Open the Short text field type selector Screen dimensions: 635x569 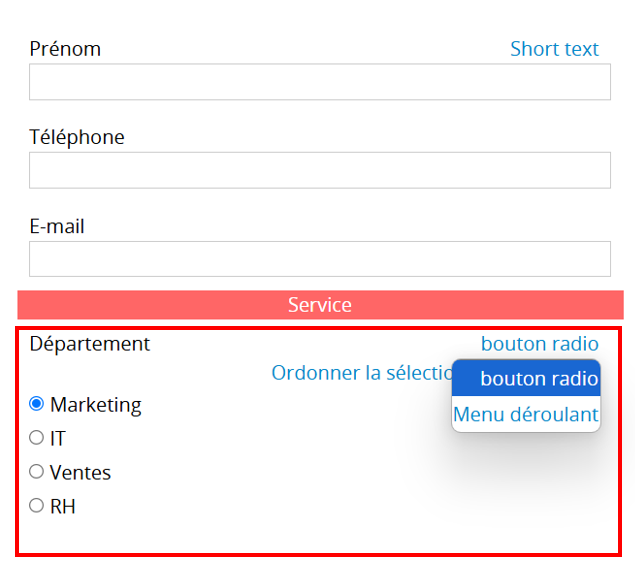pos(554,49)
